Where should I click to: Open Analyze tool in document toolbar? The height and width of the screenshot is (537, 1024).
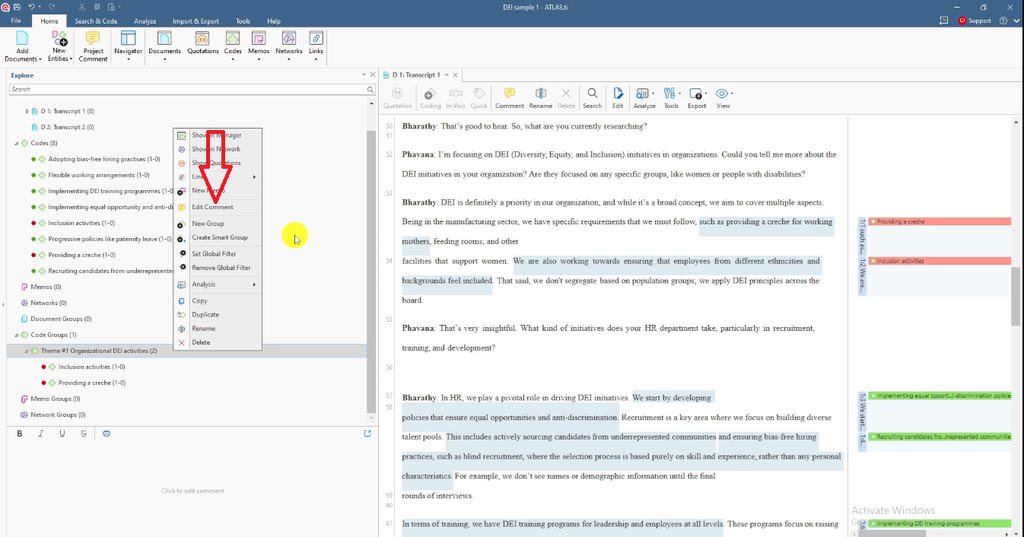click(x=644, y=98)
